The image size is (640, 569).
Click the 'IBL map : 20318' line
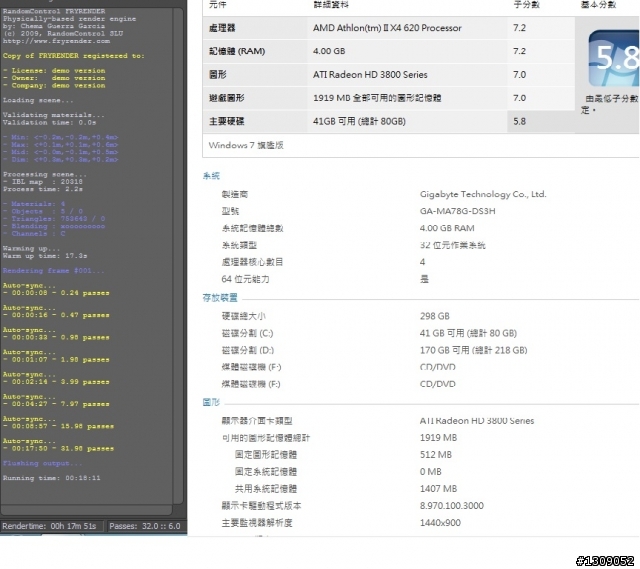[43, 182]
